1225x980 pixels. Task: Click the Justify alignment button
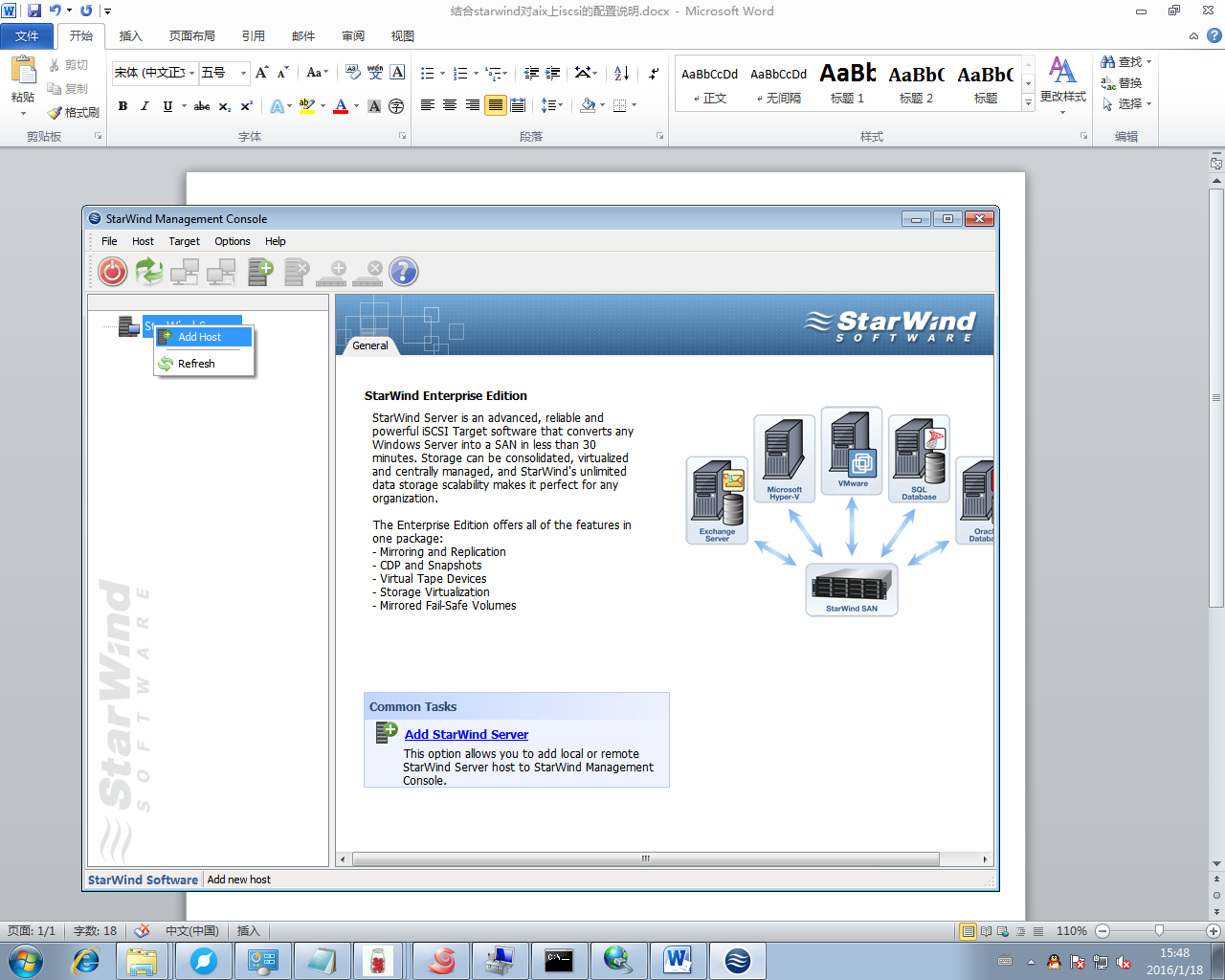point(495,105)
